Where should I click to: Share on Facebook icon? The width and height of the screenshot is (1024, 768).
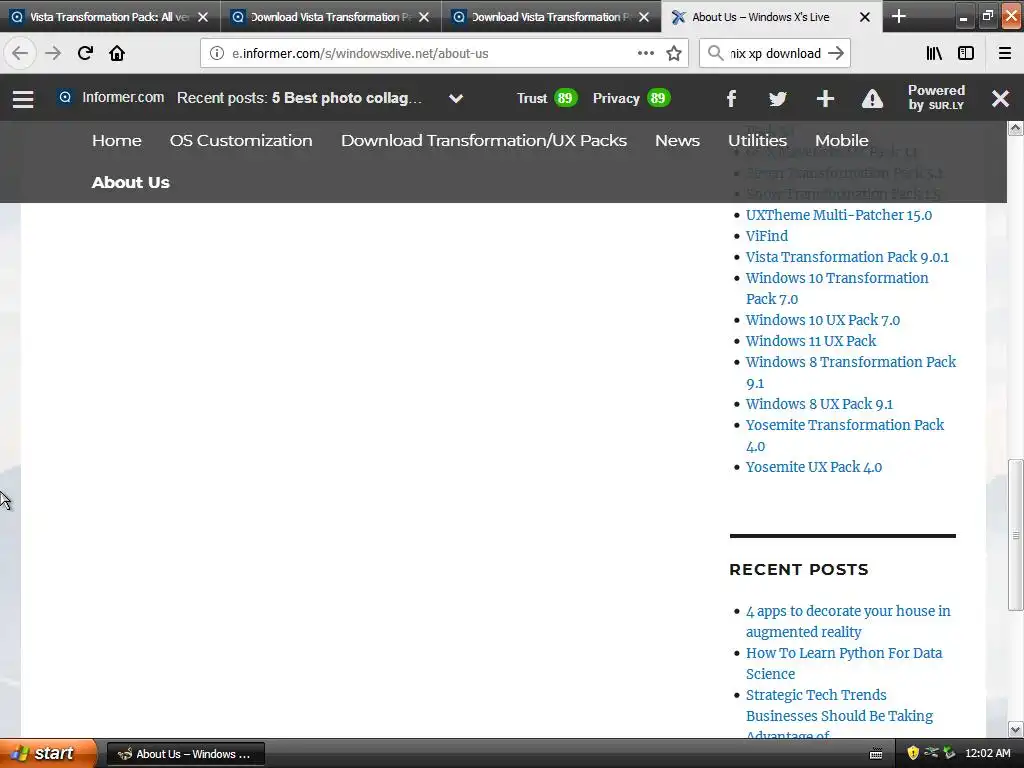click(x=731, y=99)
